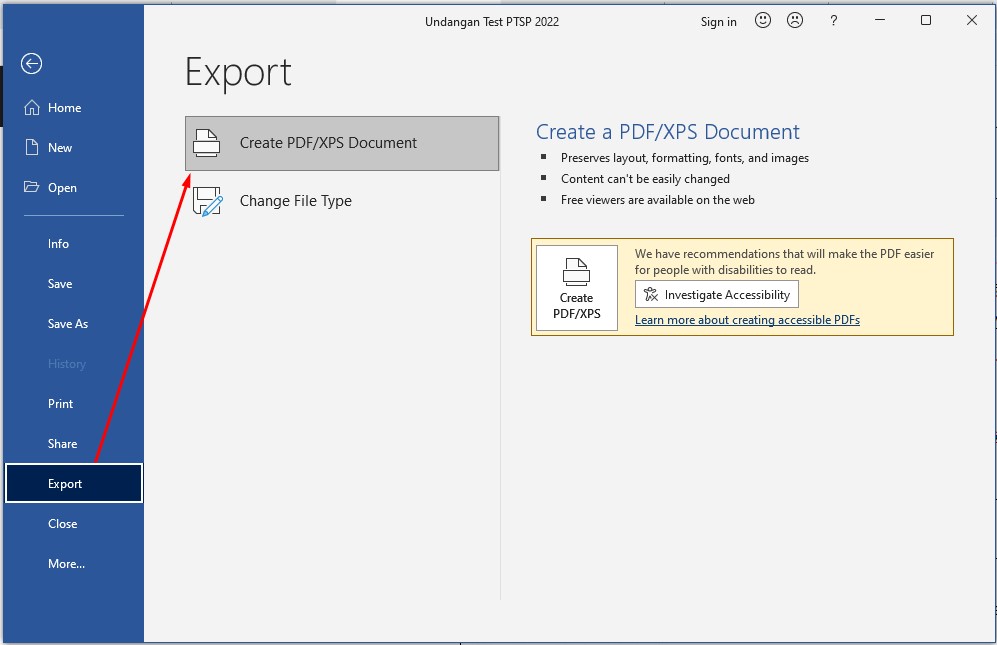Click the Open folder icon
Viewport: 997px width, 645px height.
click(32, 188)
